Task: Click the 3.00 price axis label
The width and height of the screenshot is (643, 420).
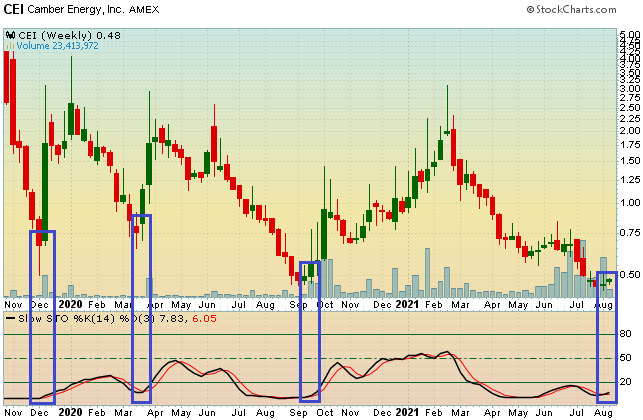Action: coord(630,89)
